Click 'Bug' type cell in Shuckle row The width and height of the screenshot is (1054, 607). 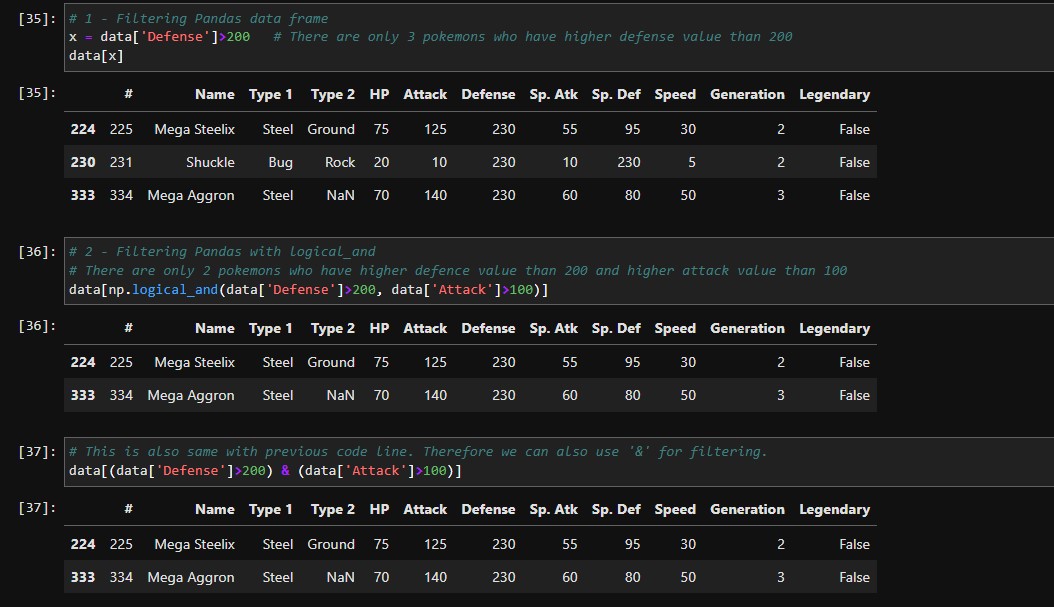(x=280, y=163)
